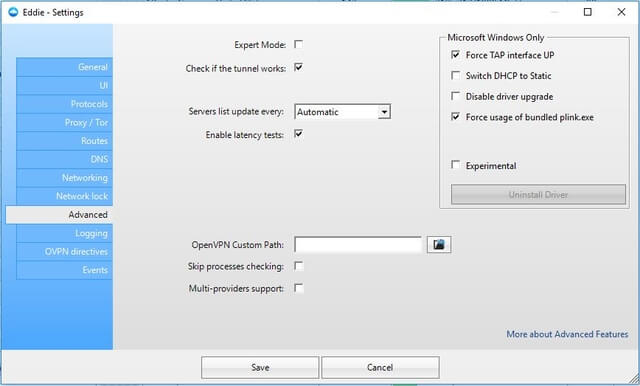Switch to the General tab
Image resolution: width=640 pixels, height=386 pixels.
pos(64,67)
